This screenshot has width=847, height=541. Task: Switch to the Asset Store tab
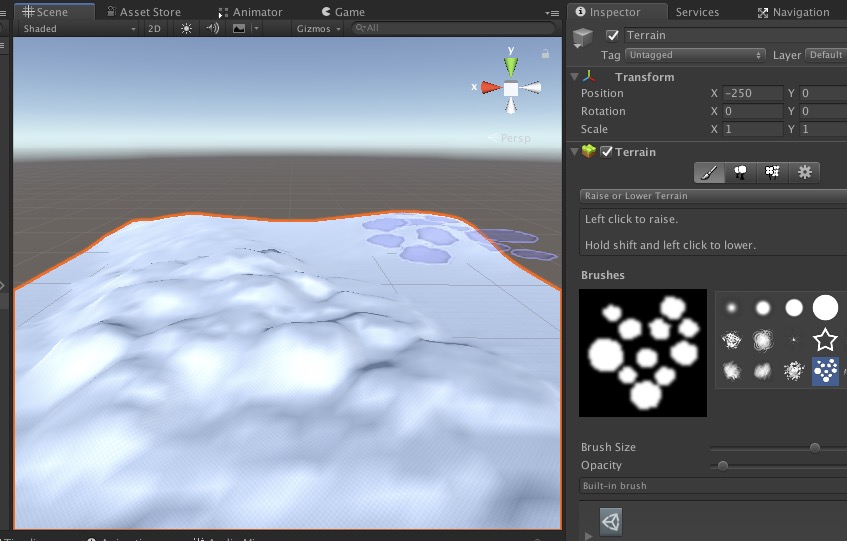click(144, 12)
